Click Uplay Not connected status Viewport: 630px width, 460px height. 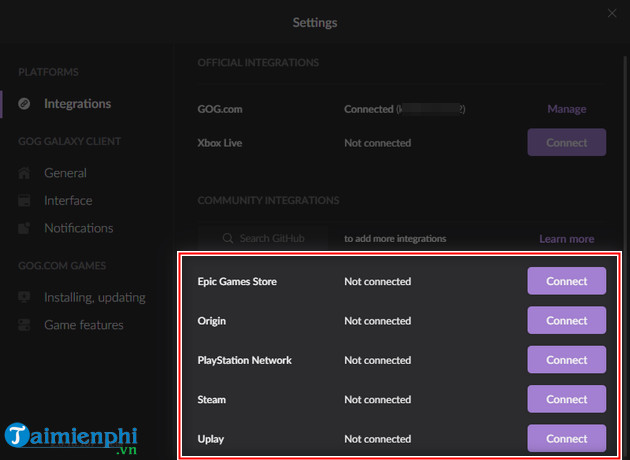[x=377, y=439]
